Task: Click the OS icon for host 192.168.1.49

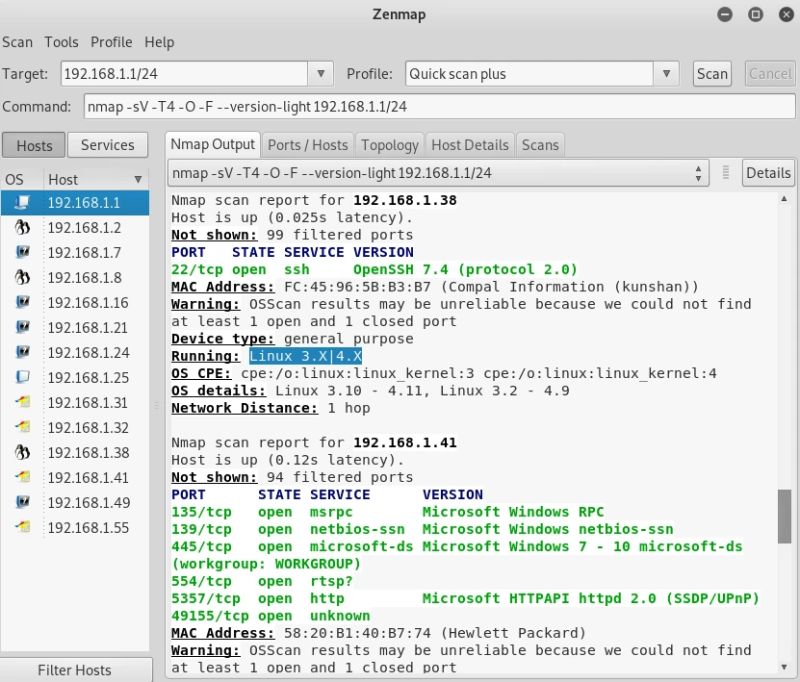Action: pyautogui.click(x=22, y=502)
